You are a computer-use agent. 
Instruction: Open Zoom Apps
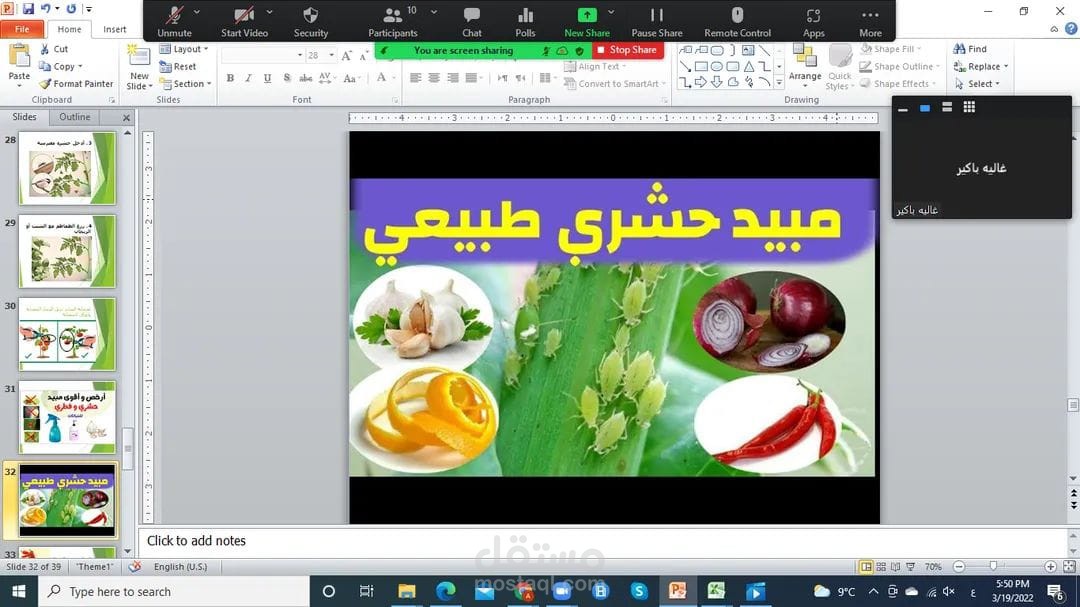tap(813, 21)
